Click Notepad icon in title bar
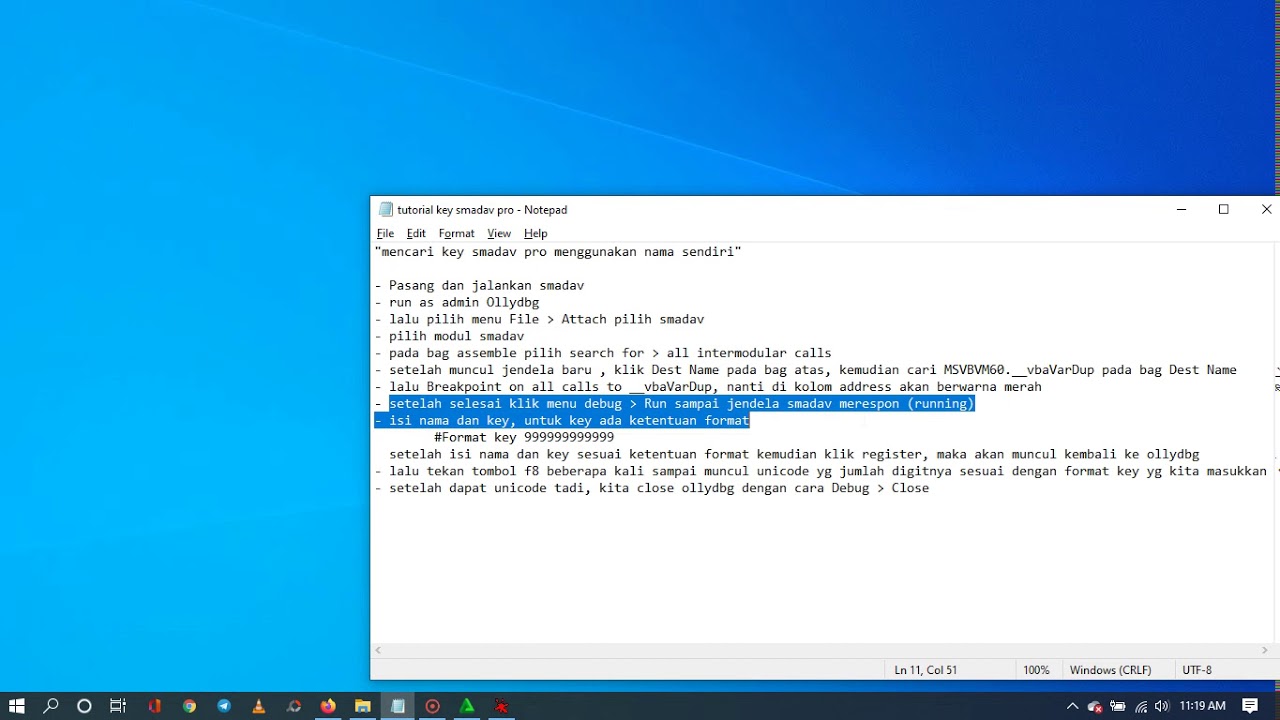Viewport: 1280px width, 720px height. click(x=385, y=210)
